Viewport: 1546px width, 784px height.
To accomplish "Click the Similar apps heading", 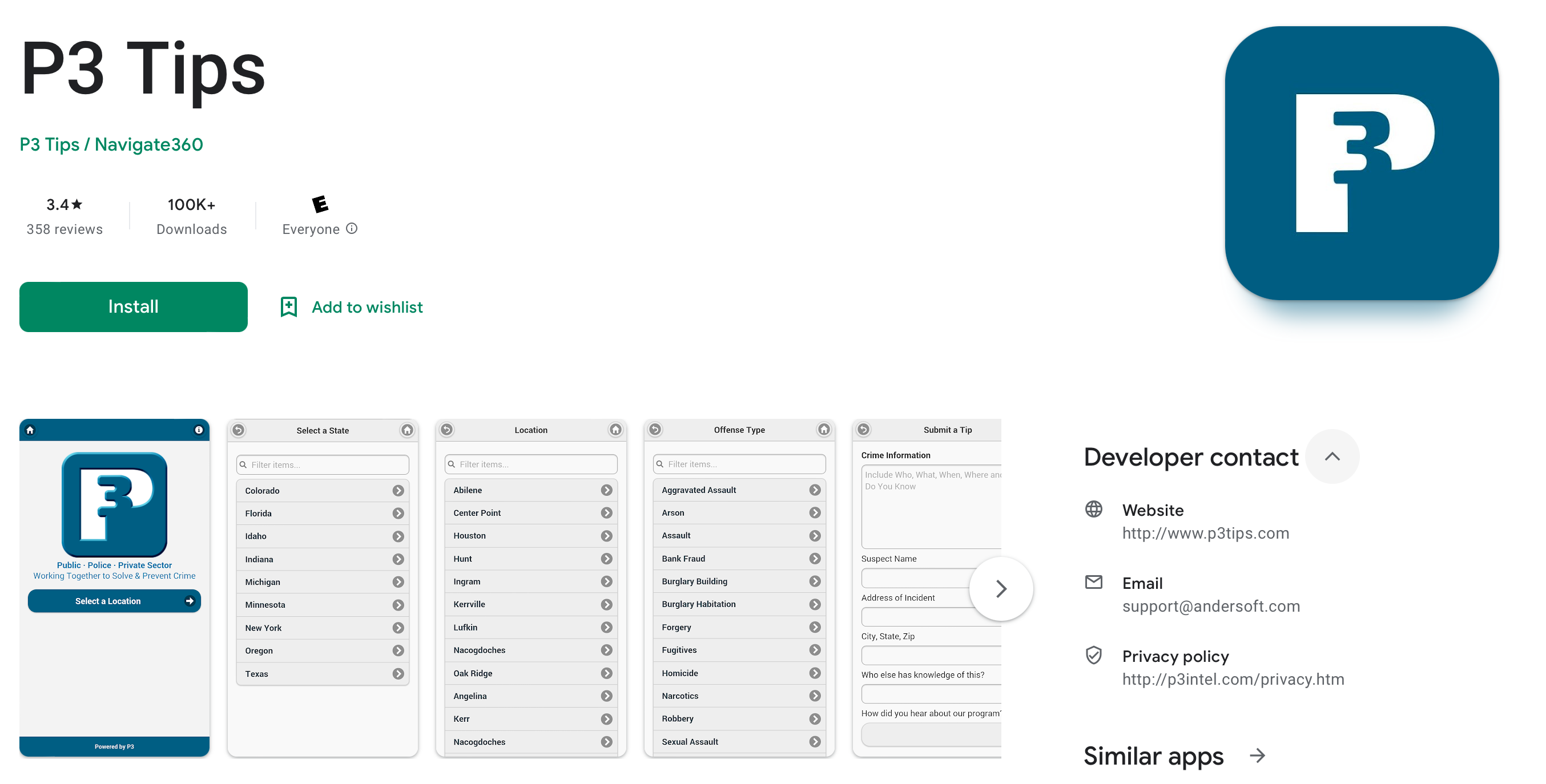I will pyautogui.click(x=1153, y=756).
